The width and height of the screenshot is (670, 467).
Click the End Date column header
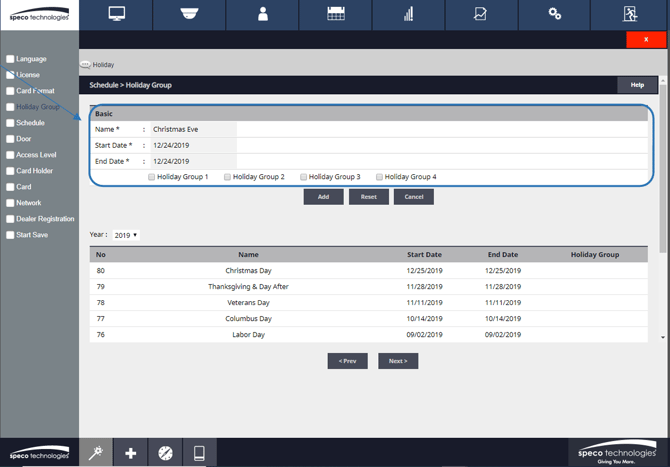pos(503,255)
